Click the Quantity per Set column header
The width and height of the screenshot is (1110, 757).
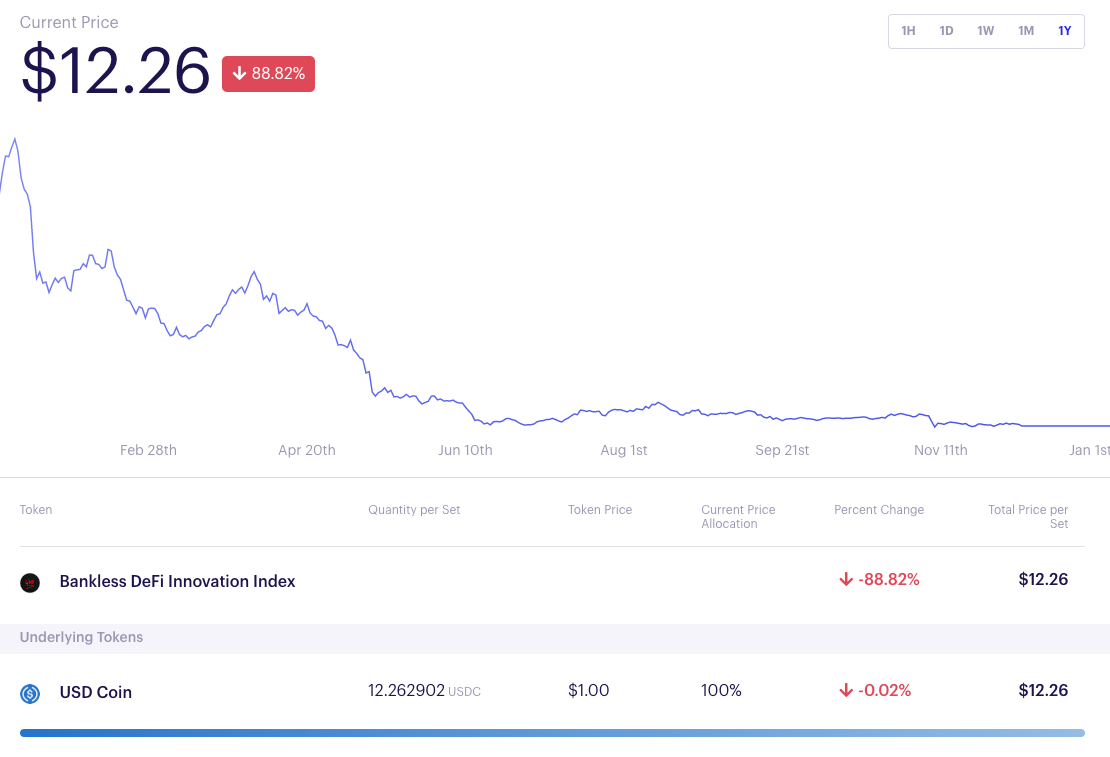point(414,510)
